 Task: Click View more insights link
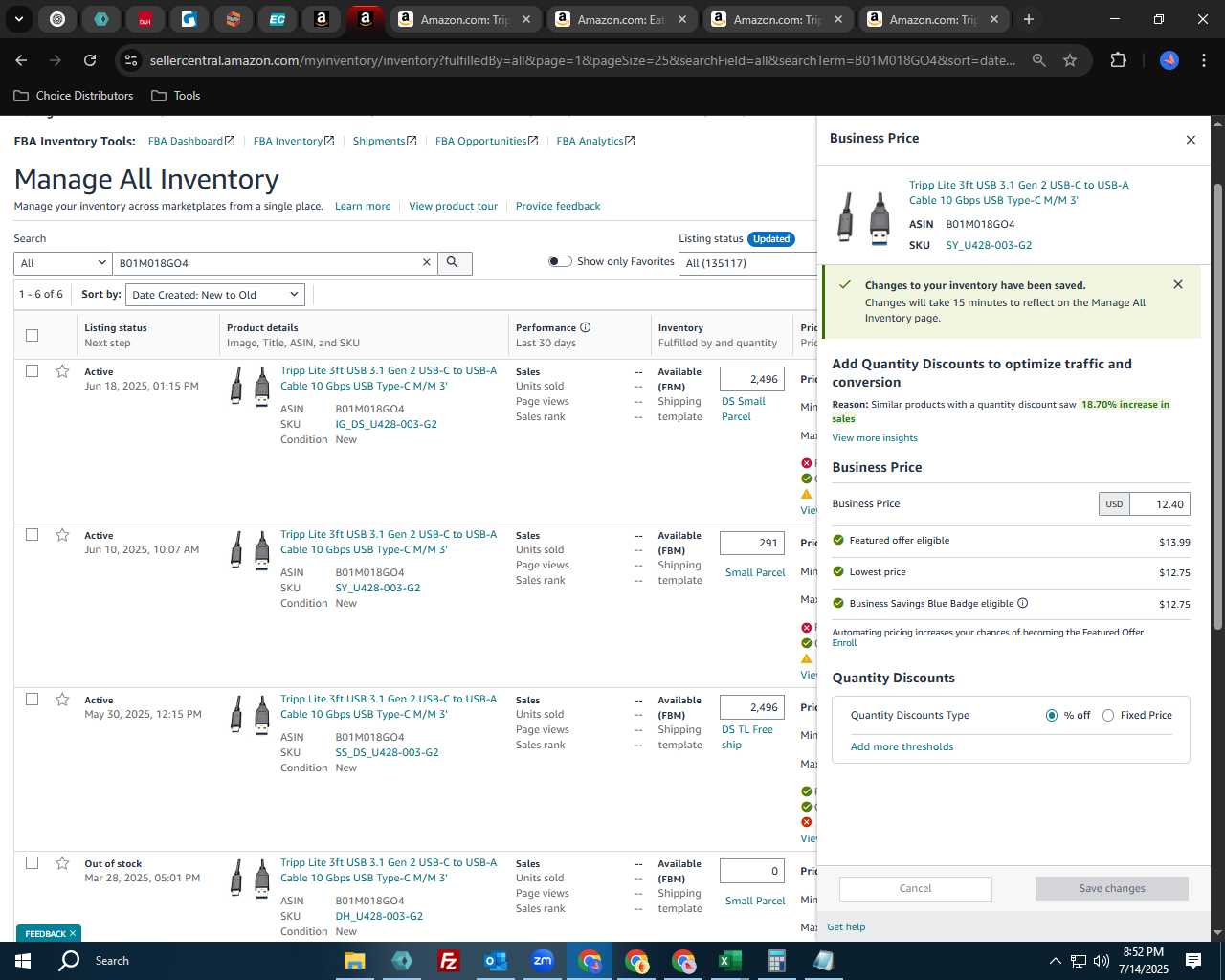point(875,438)
